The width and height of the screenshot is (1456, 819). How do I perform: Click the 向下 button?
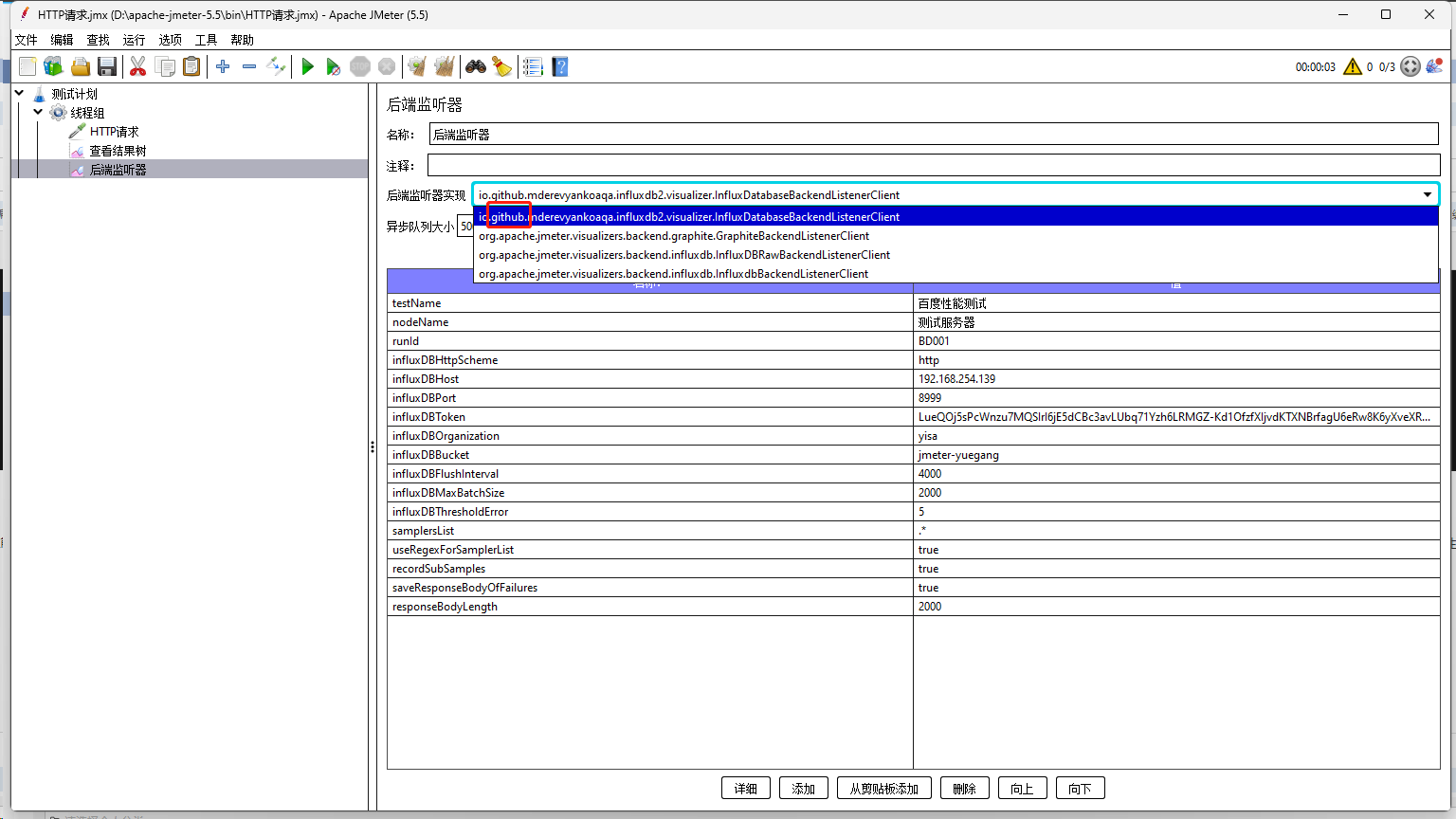pos(1081,789)
